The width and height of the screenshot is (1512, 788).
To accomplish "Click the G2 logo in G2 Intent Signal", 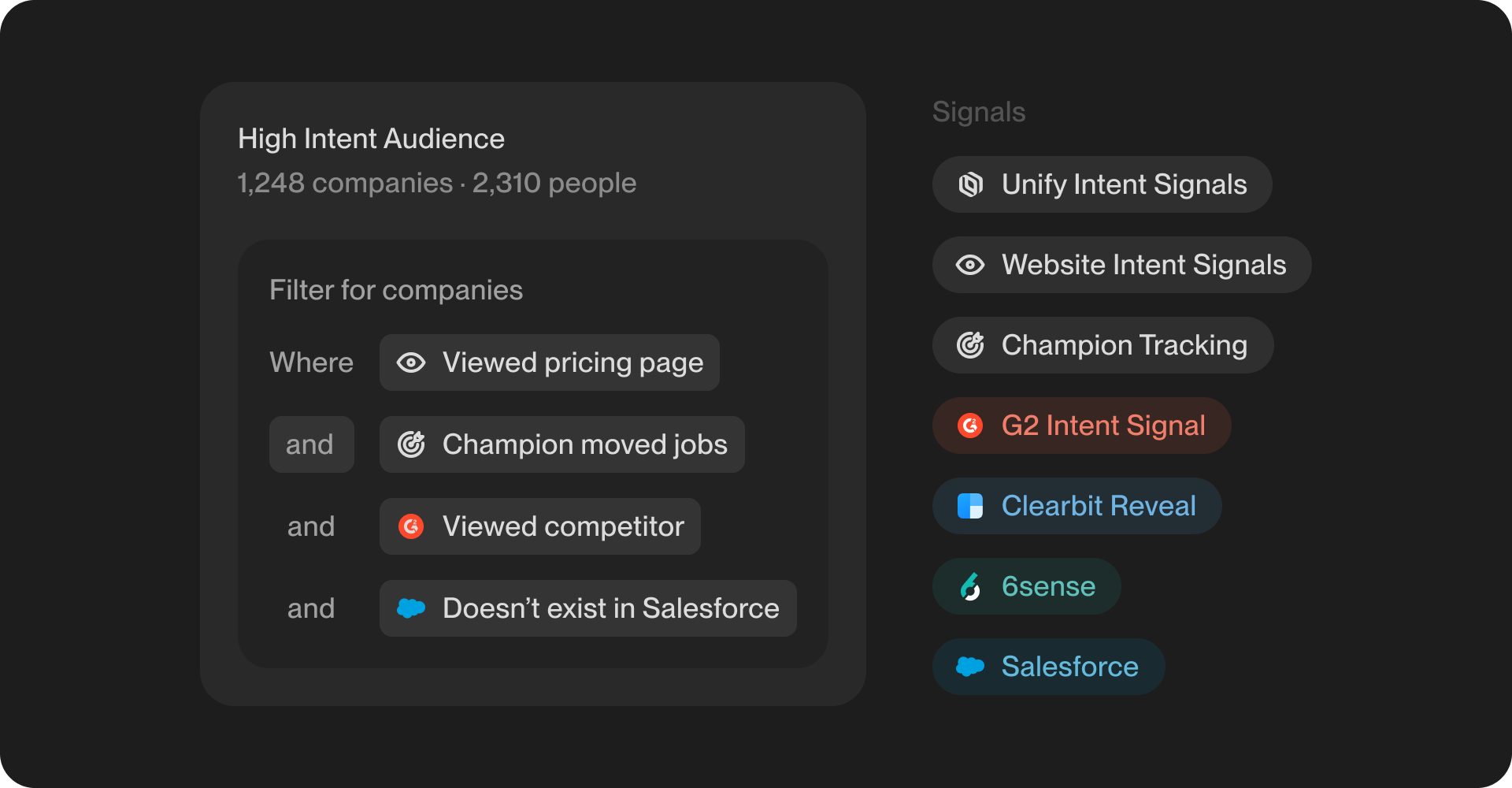I will pos(970,426).
